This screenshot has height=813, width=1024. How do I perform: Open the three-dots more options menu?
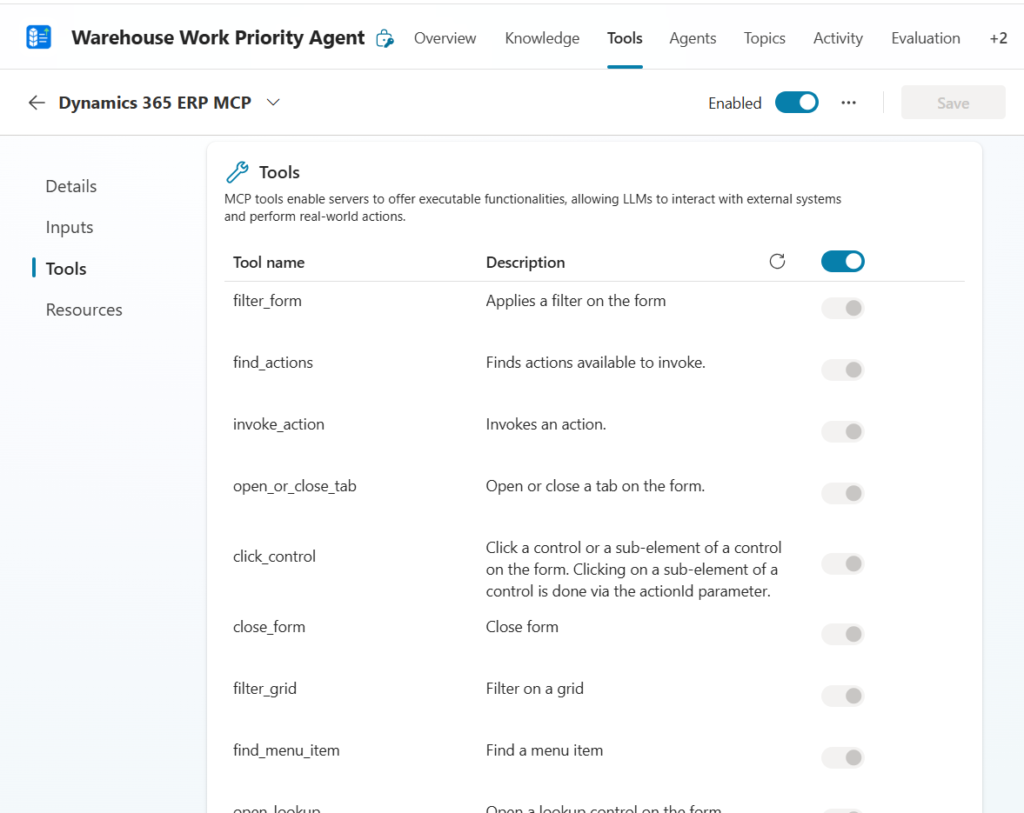(848, 103)
